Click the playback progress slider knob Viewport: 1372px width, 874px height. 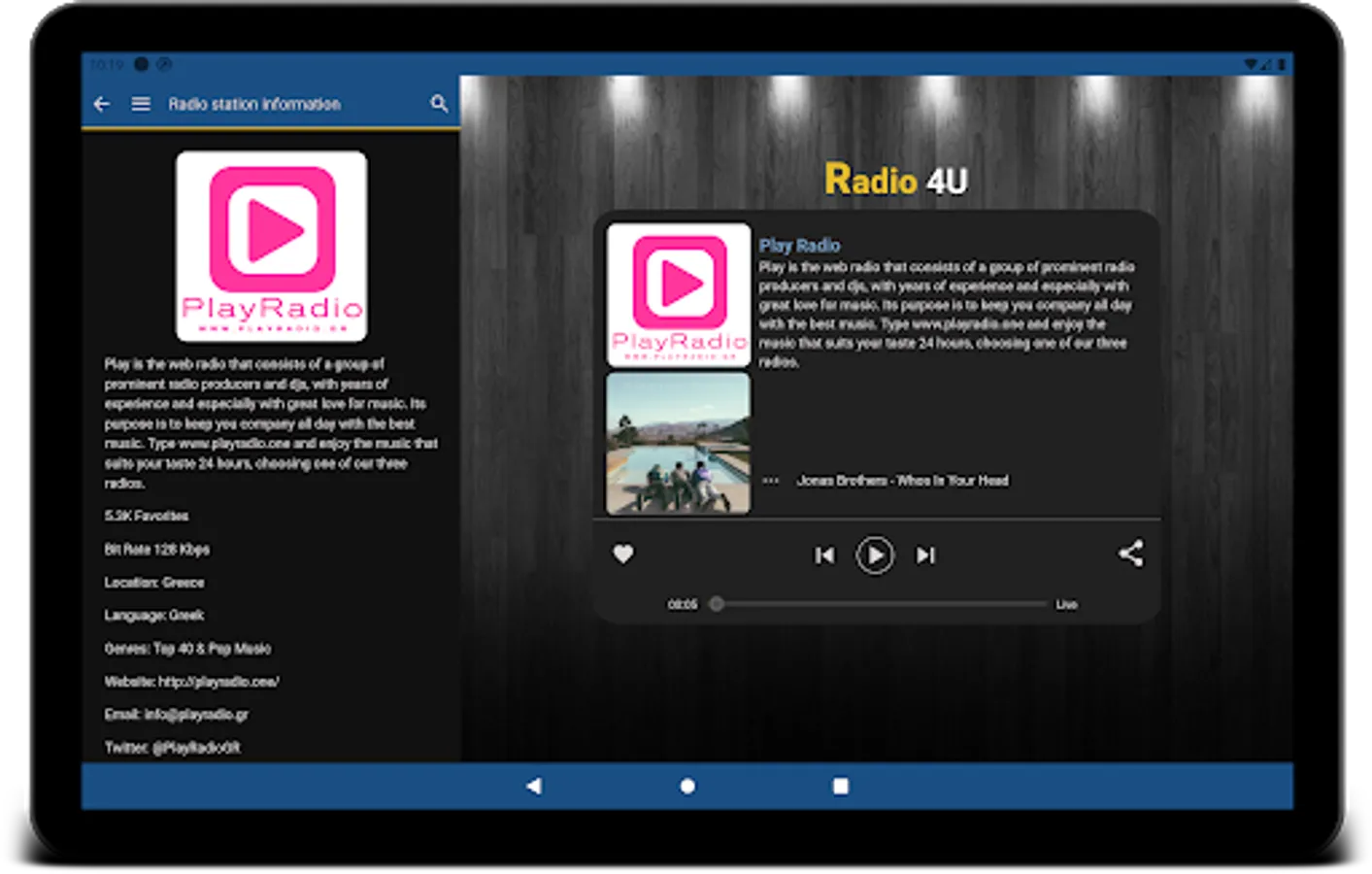click(x=717, y=604)
